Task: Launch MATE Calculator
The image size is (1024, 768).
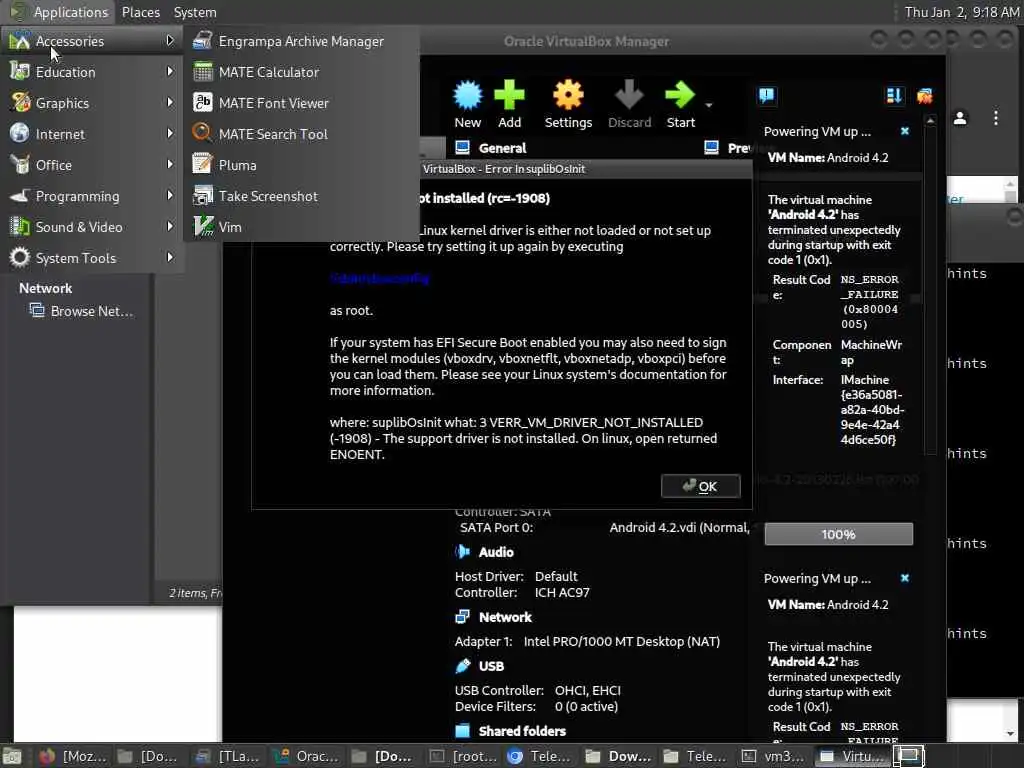Action: (x=302, y=72)
